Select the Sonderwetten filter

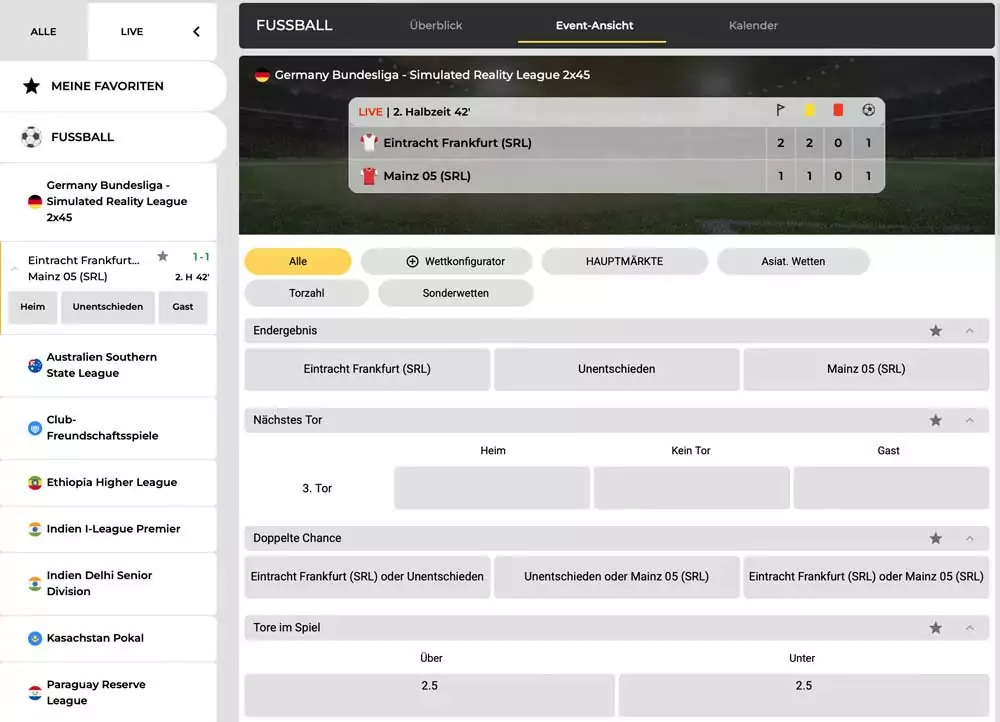(x=455, y=293)
